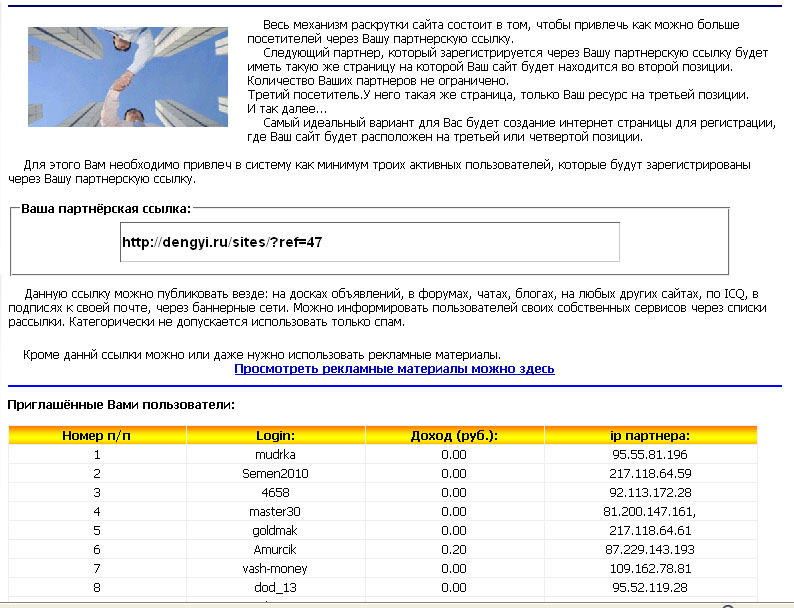Click IP address 217.118.64.61
The width and height of the screenshot is (794, 608).
(x=650, y=531)
